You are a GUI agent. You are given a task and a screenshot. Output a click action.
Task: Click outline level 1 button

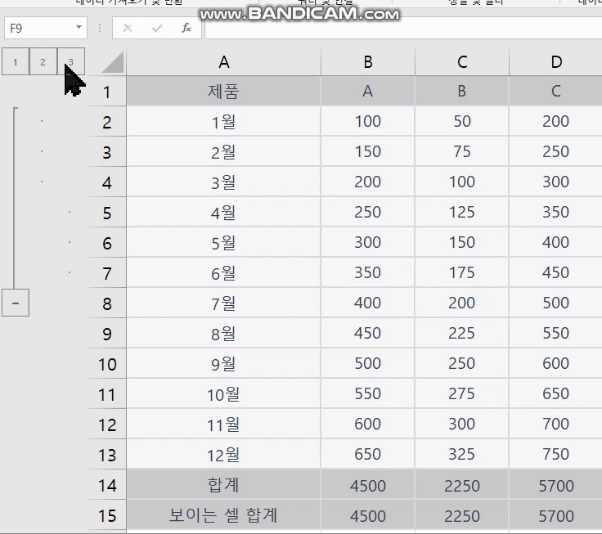15,61
